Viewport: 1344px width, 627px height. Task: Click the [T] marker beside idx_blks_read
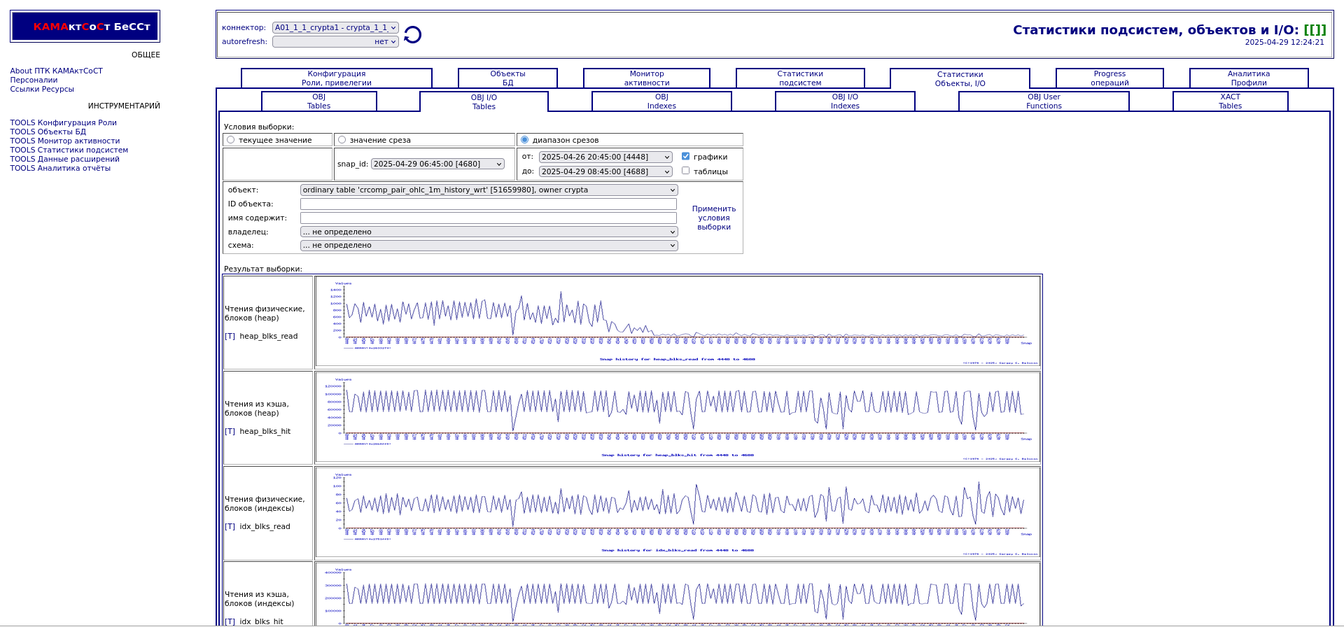[x=230, y=526]
